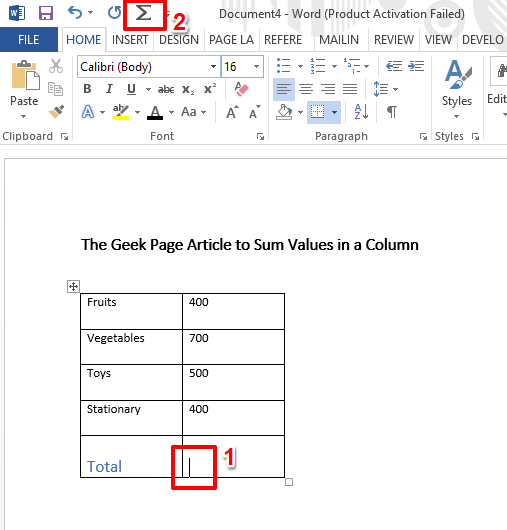
Task: Click the Save icon in quick access toolbar
Action: (x=46, y=13)
